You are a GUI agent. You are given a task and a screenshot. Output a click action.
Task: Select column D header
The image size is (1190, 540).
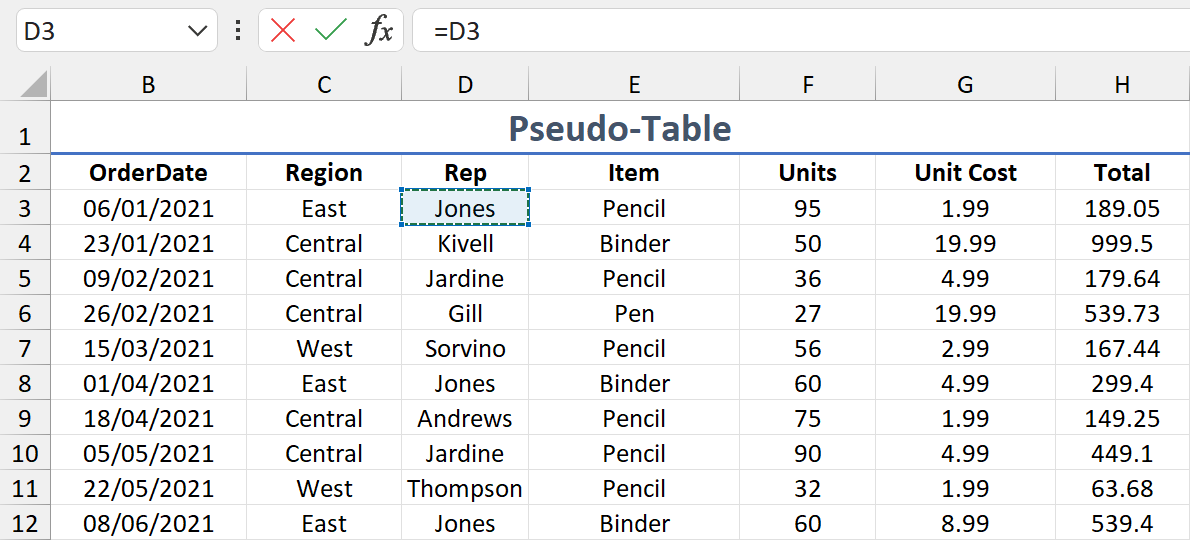click(465, 85)
